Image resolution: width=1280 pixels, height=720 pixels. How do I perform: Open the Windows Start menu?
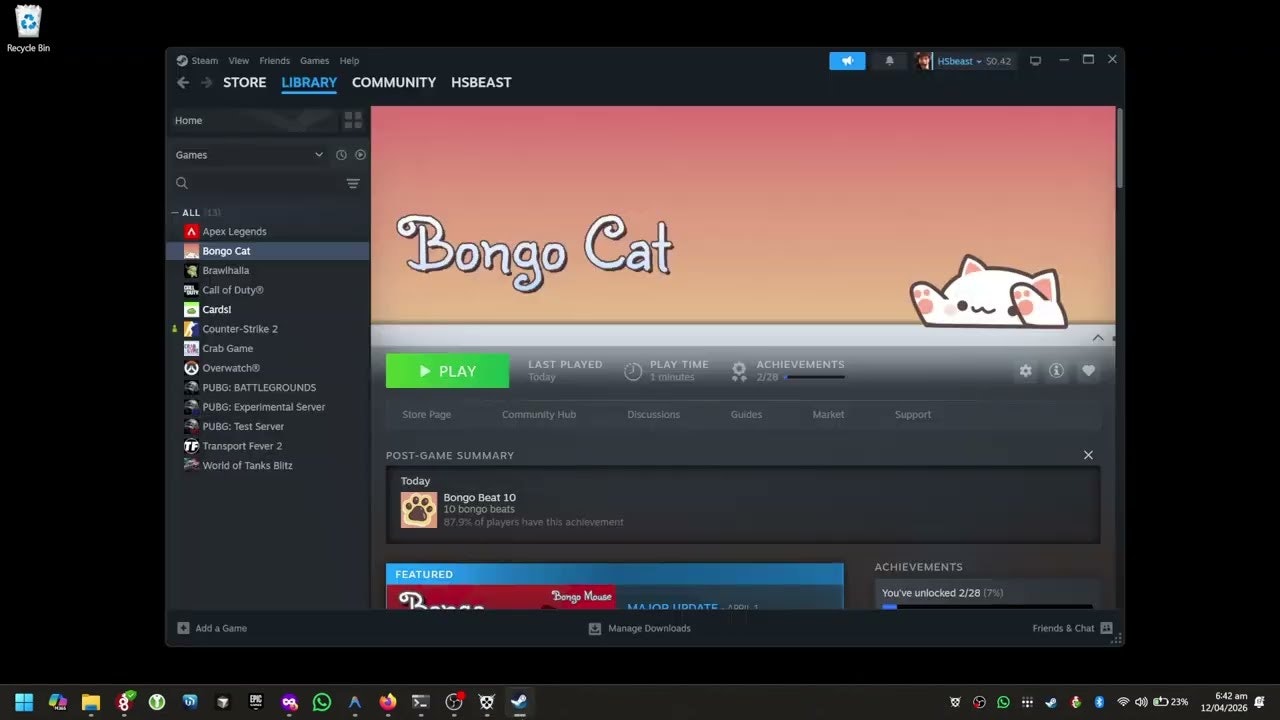24,702
